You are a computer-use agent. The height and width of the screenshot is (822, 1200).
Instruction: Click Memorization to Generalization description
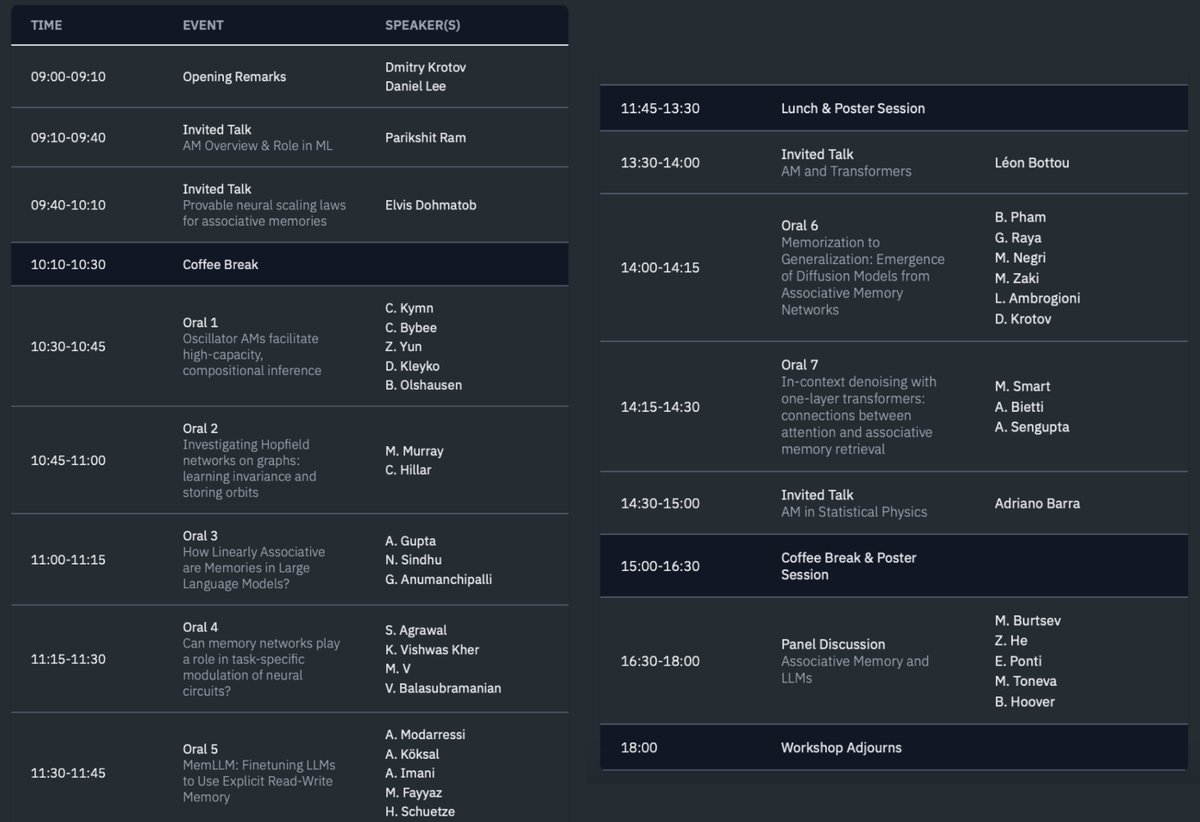click(x=863, y=276)
